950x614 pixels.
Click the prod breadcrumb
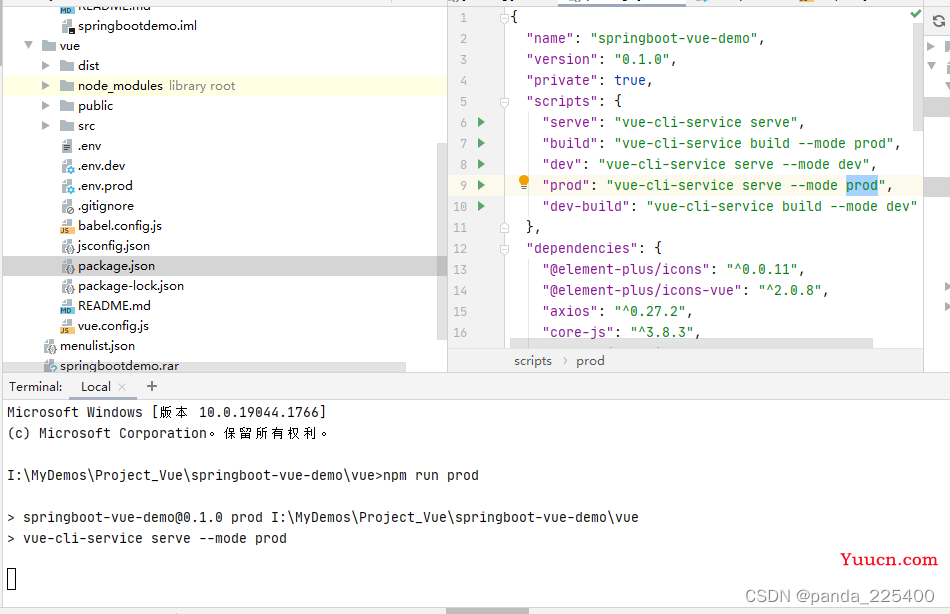[590, 361]
